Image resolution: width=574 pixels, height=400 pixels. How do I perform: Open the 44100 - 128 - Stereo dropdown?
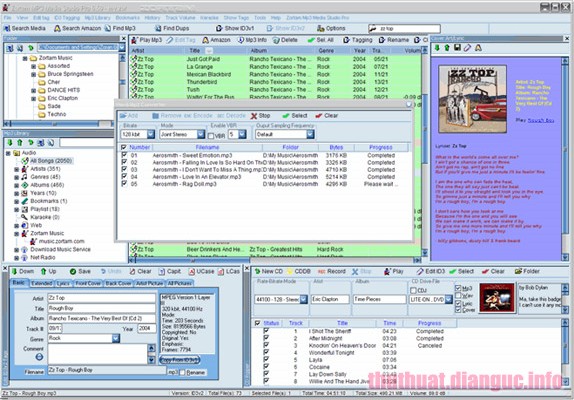(303, 299)
